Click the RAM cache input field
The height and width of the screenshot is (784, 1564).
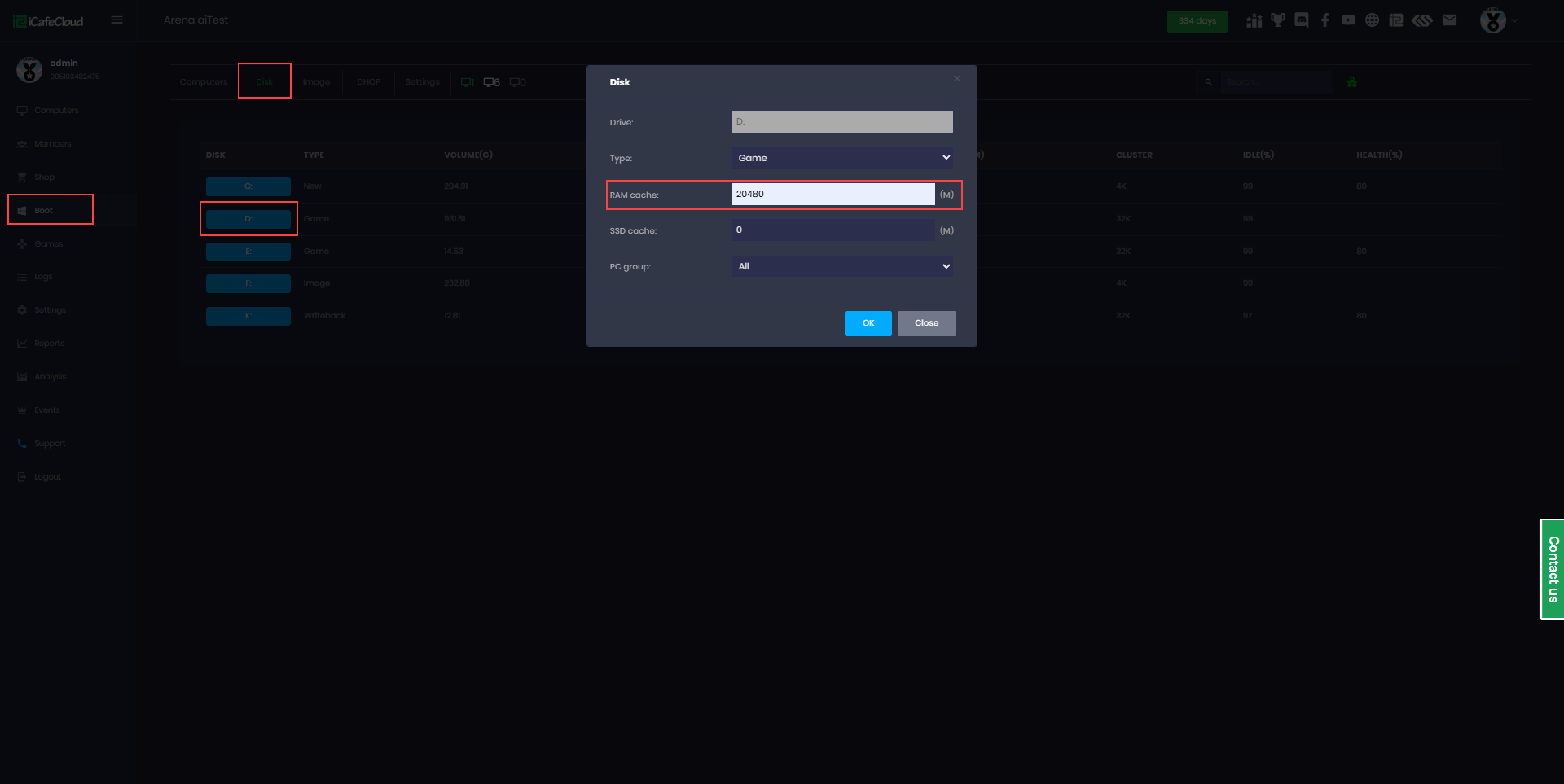point(833,195)
